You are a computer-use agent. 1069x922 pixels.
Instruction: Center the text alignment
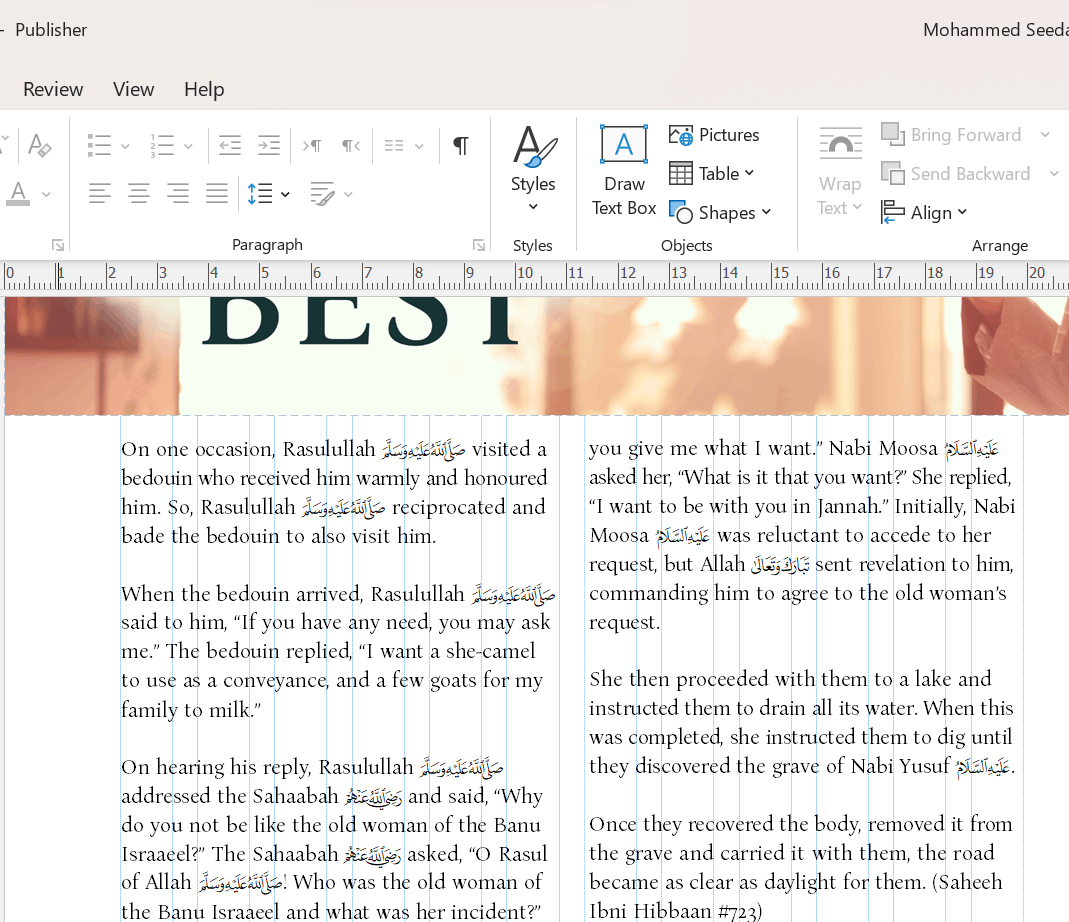pos(139,194)
